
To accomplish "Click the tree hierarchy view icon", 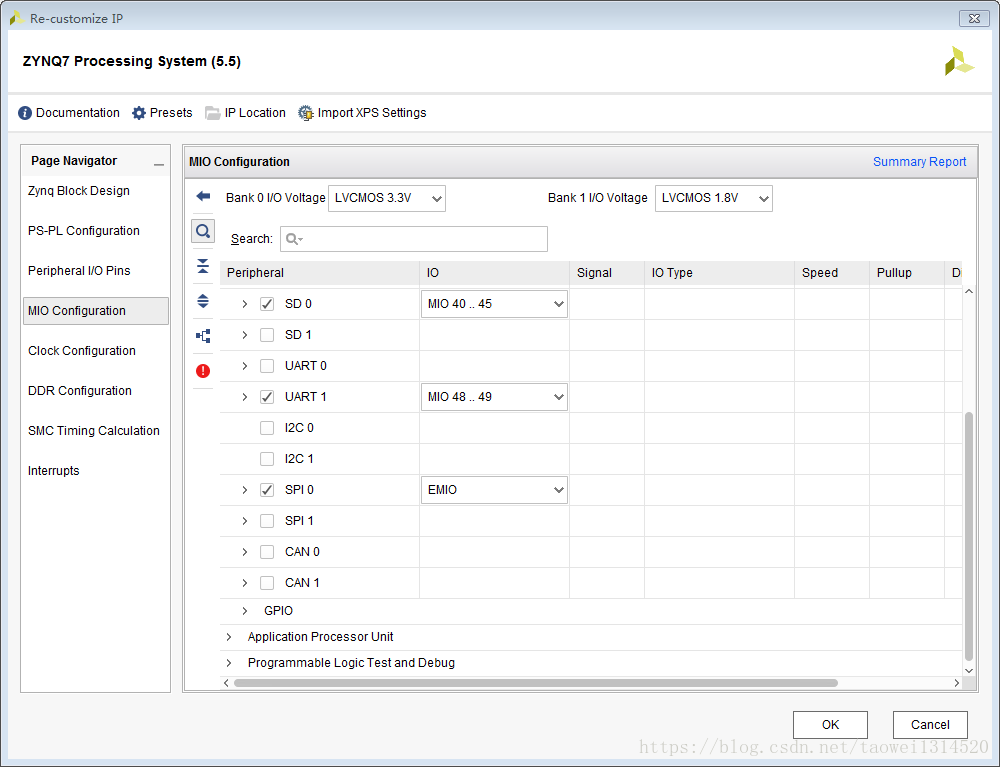I will 203,335.
